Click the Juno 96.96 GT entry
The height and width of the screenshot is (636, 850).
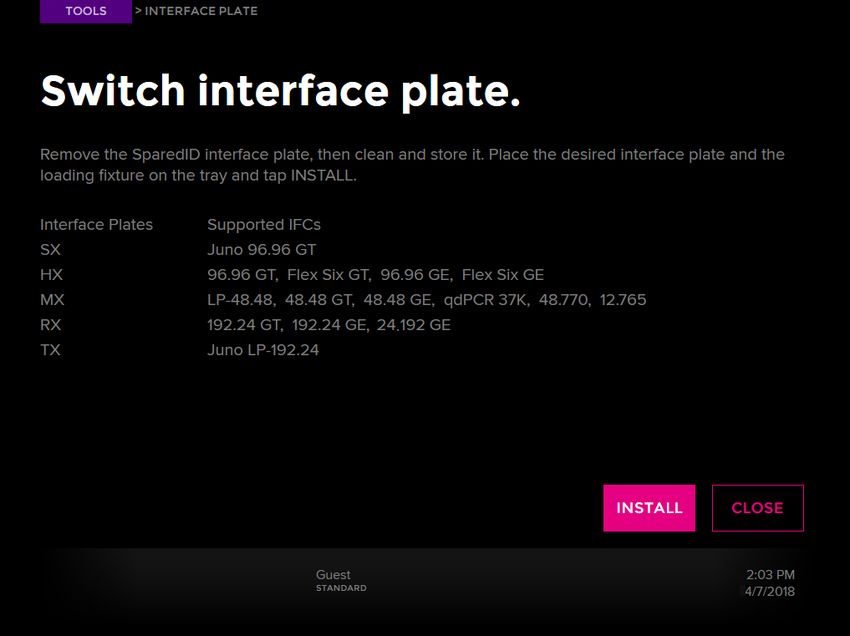[261, 250]
